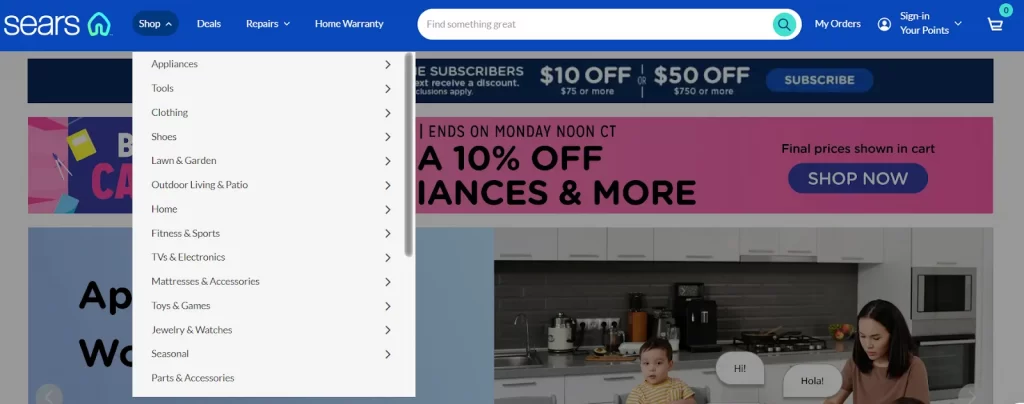The image size is (1024, 404).
Task: Click the Sears logo
Action: coord(57,24)
